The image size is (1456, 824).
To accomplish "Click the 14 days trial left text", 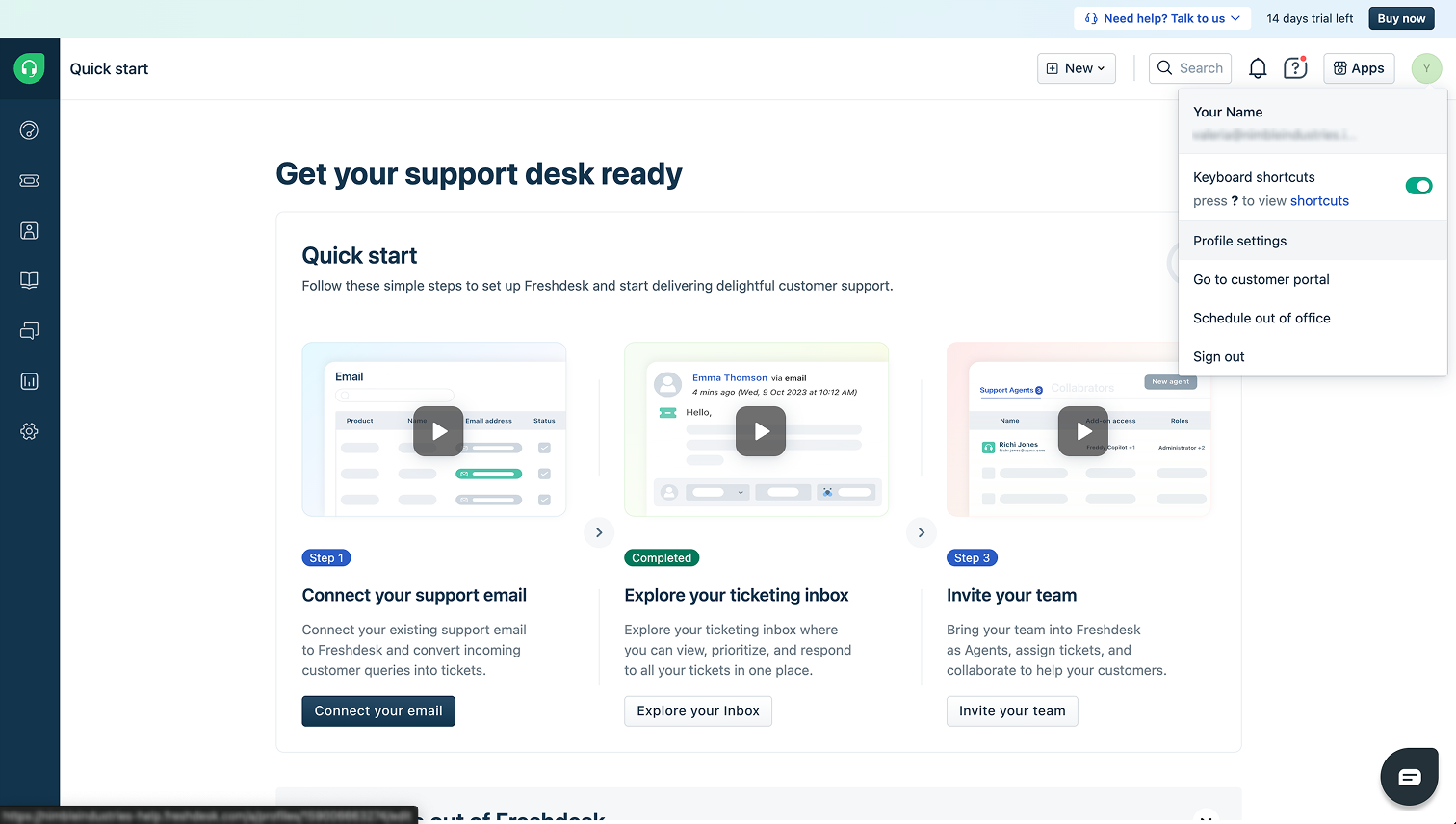I will point(1310,18).
